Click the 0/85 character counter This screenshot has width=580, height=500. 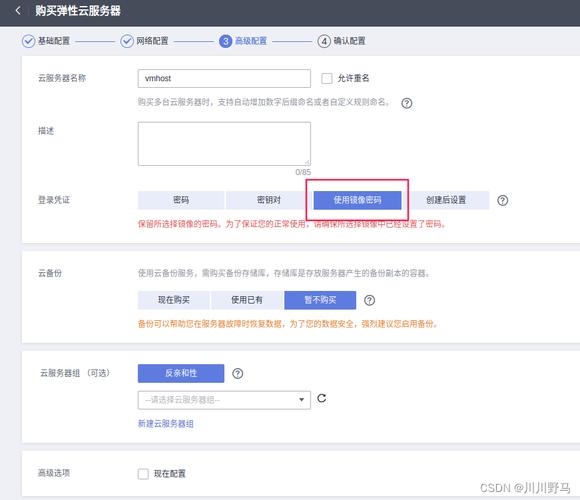coord(303,172)
